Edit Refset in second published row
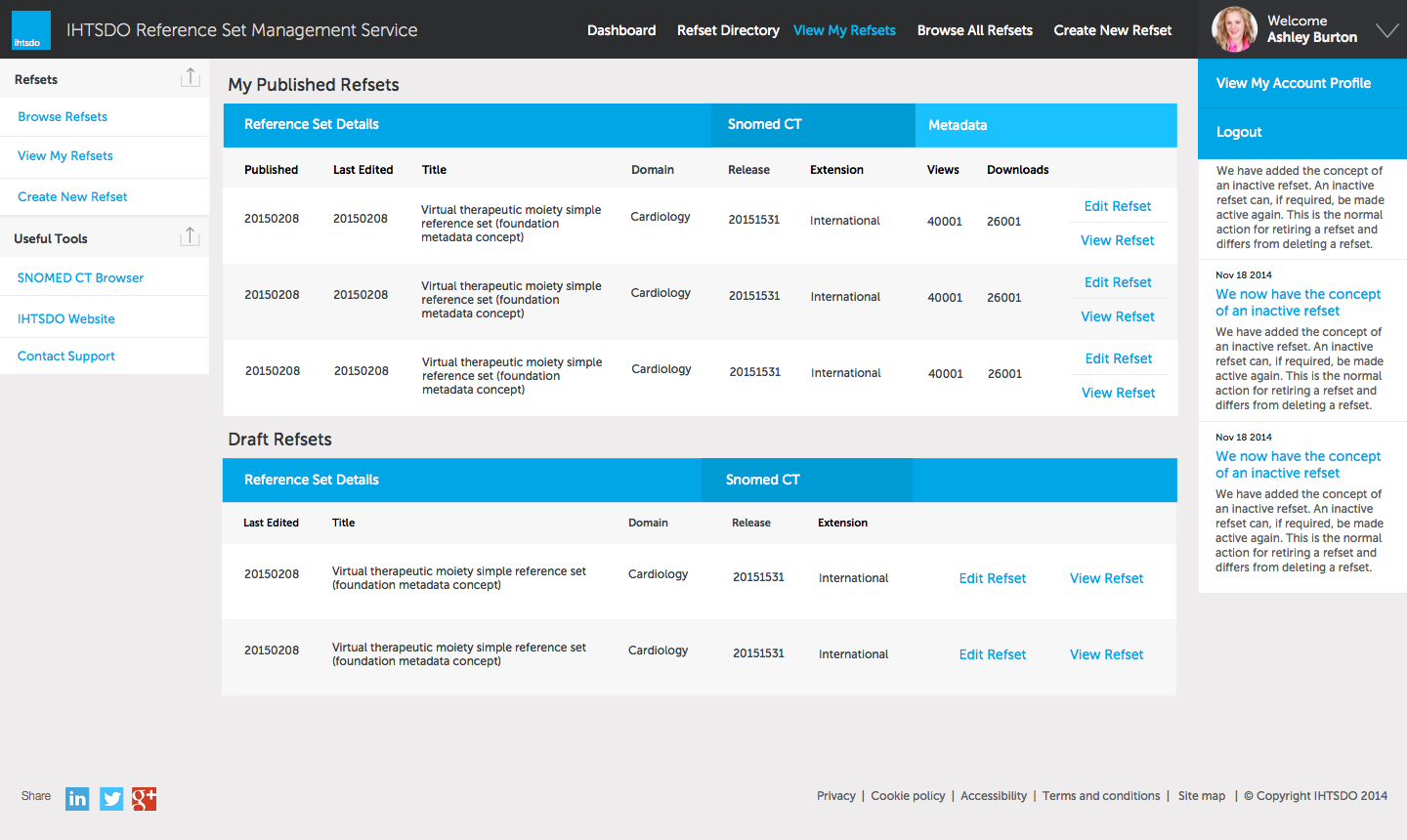 (1118, 282)
